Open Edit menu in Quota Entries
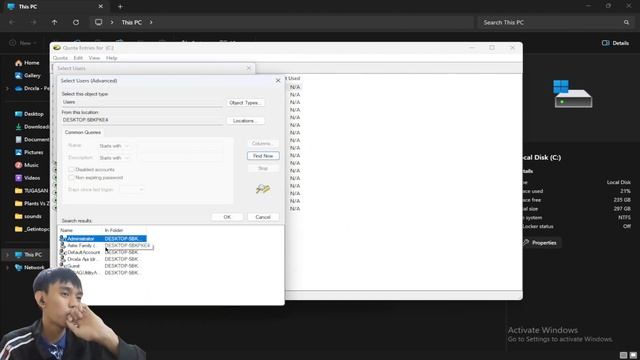 [78, 58]
